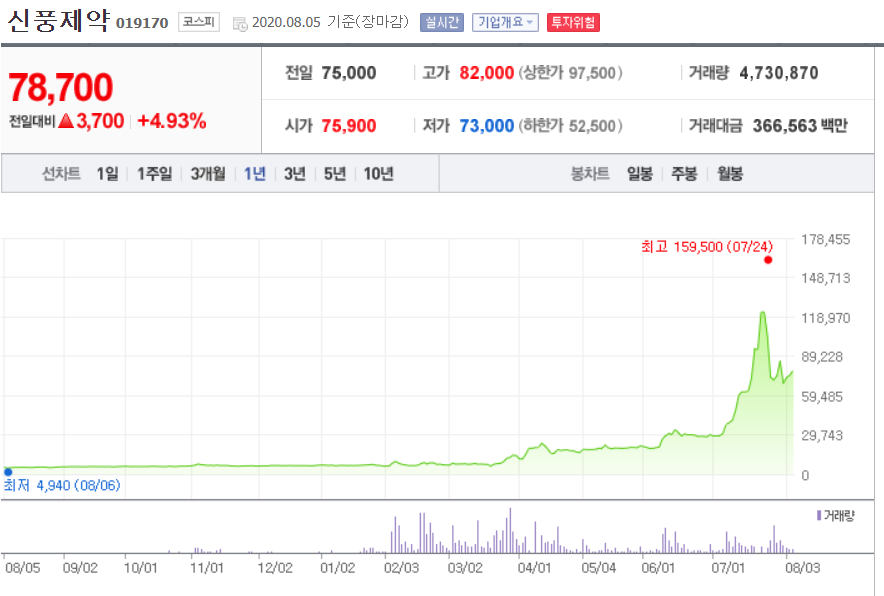Click the 거래대금 value 366,563 백만
Image resolution: width=884 pixels, height=596 pixels.
(x=800, y=126)
